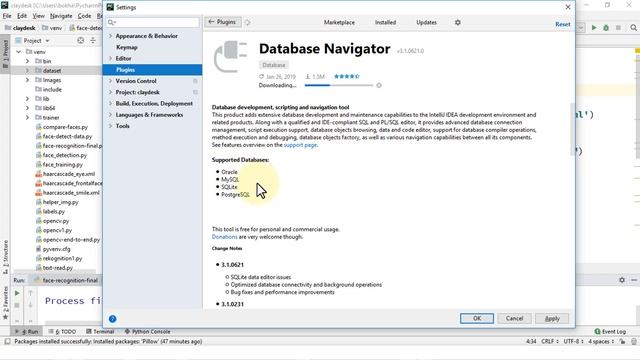Open the Terminal tool window
640x360 pixels.
tap(100, 331)
